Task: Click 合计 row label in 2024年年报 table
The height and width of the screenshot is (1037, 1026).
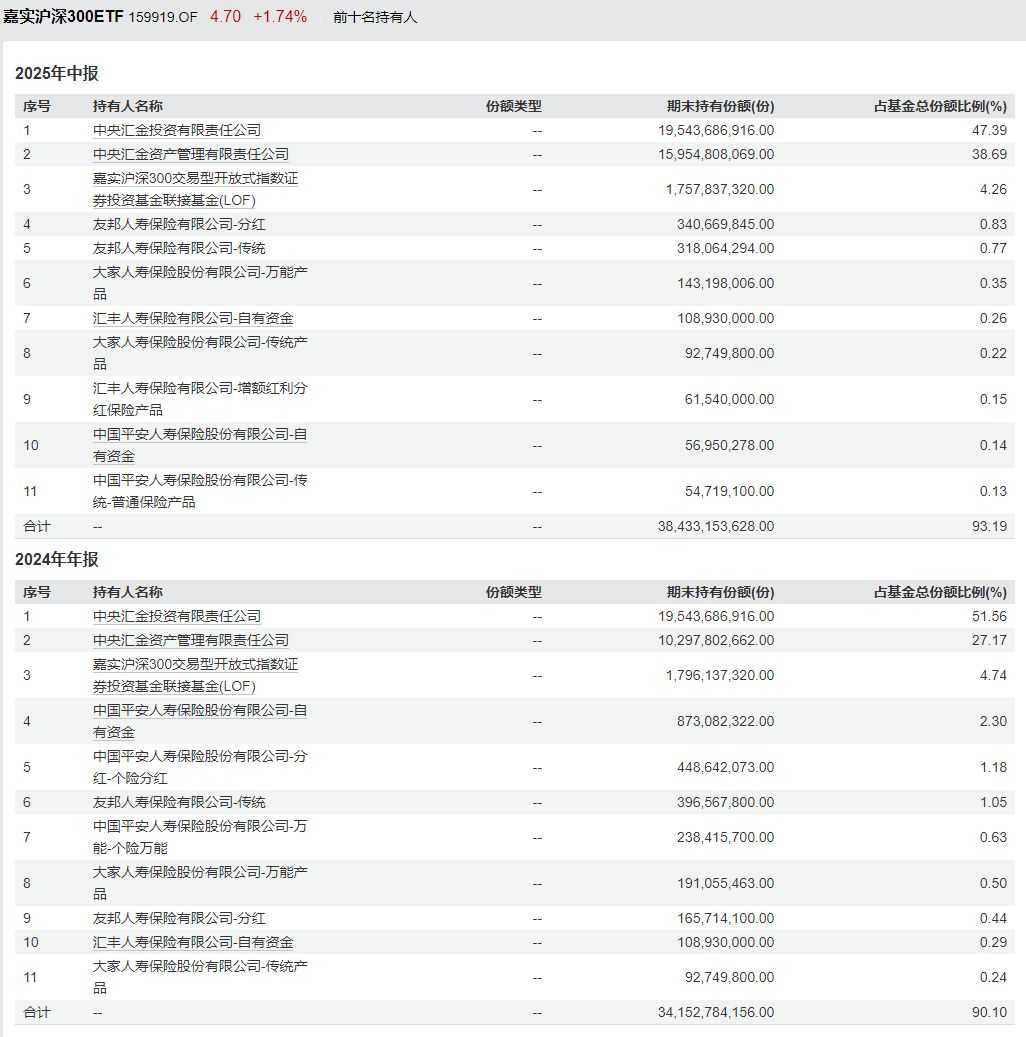Action: 37,1013
